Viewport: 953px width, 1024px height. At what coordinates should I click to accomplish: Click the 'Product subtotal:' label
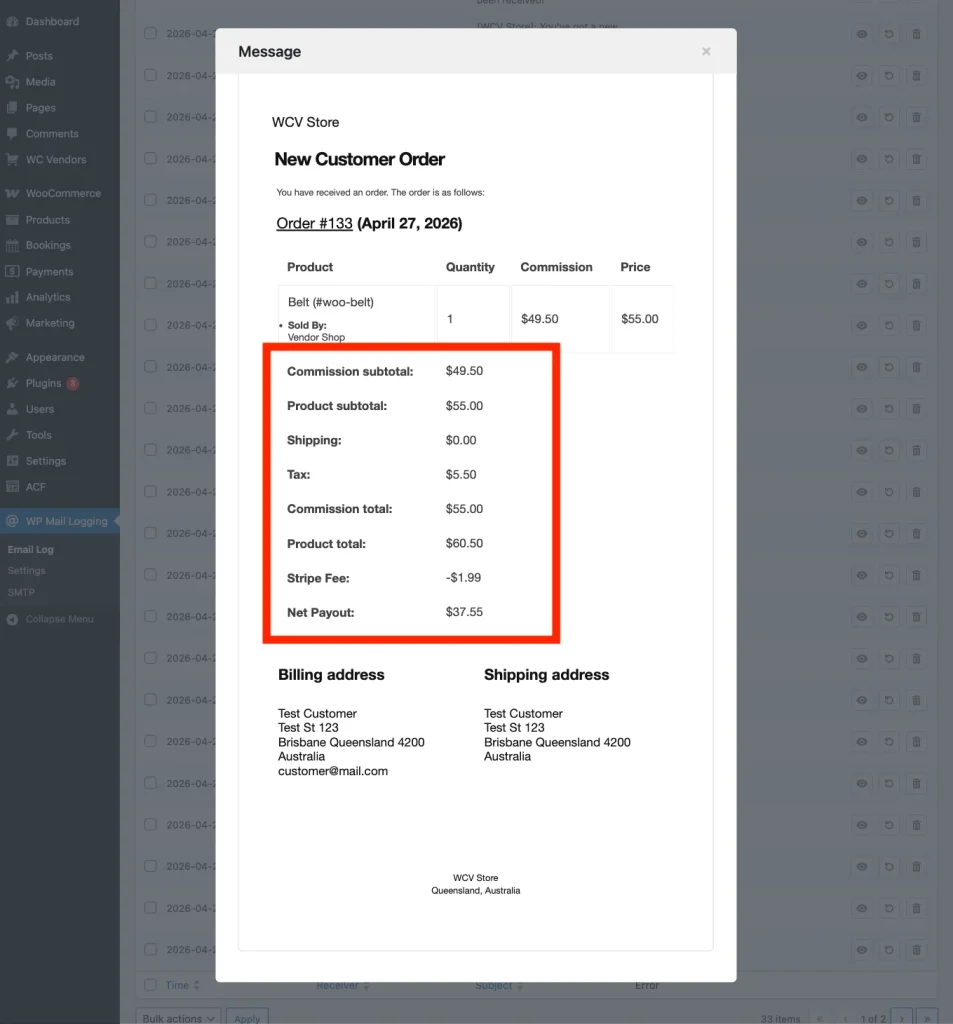point(337,406)
